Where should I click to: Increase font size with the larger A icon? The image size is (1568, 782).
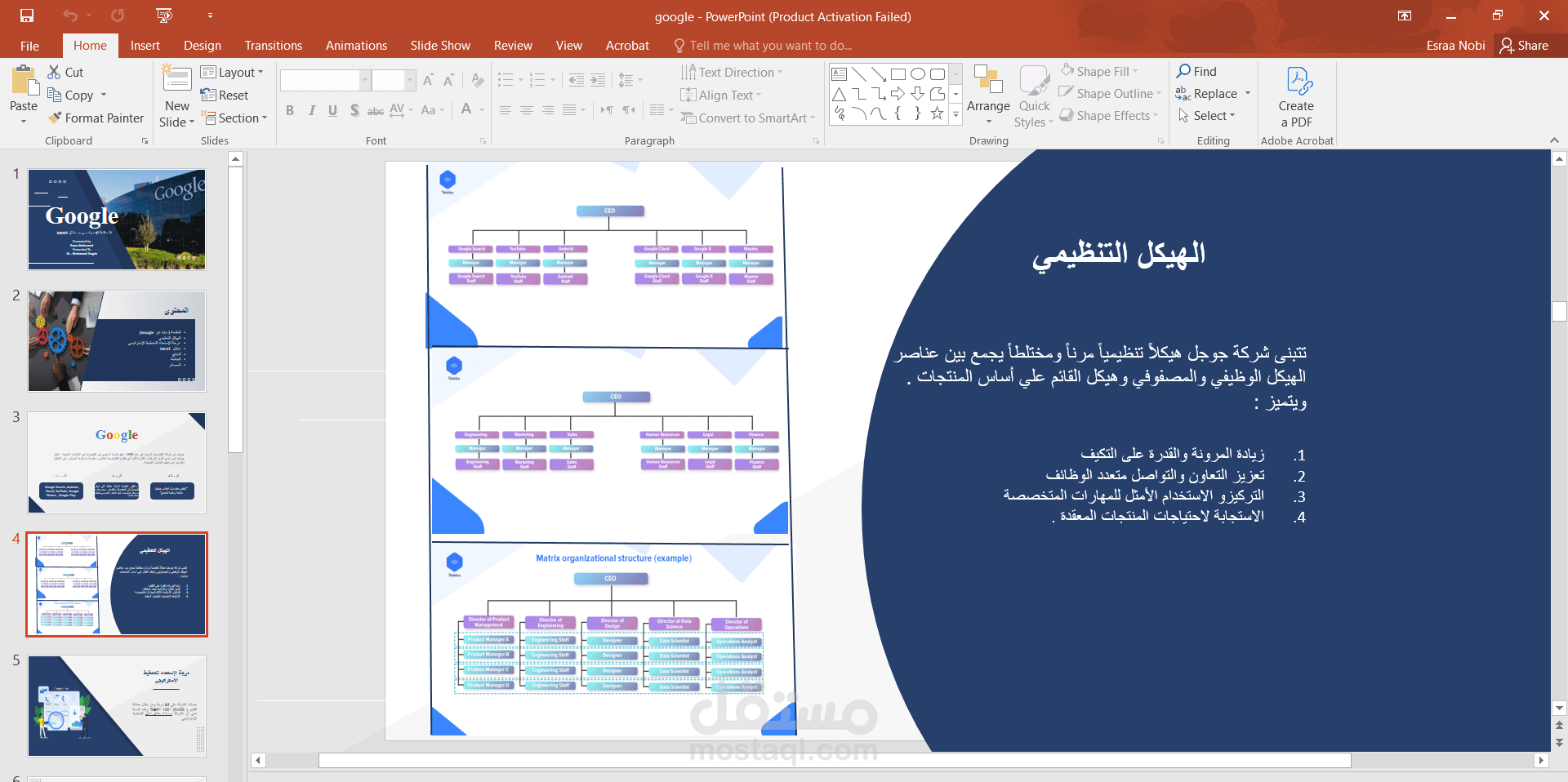pos(428,80)
